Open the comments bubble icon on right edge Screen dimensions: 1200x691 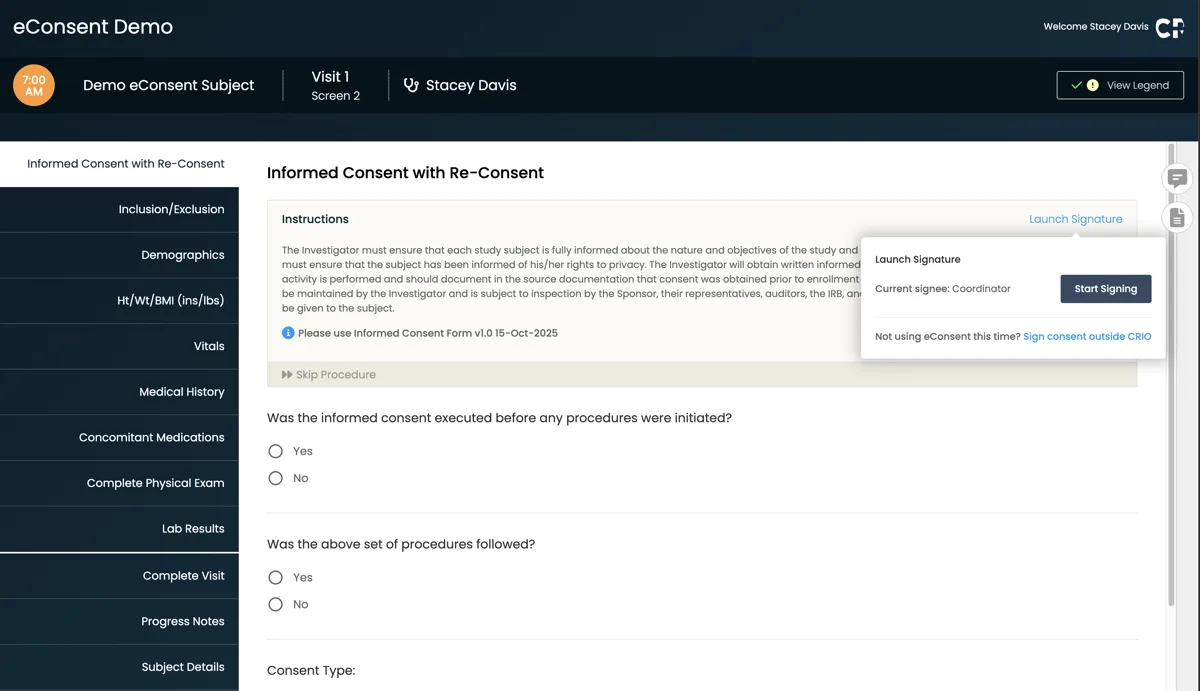[1177, 178]
